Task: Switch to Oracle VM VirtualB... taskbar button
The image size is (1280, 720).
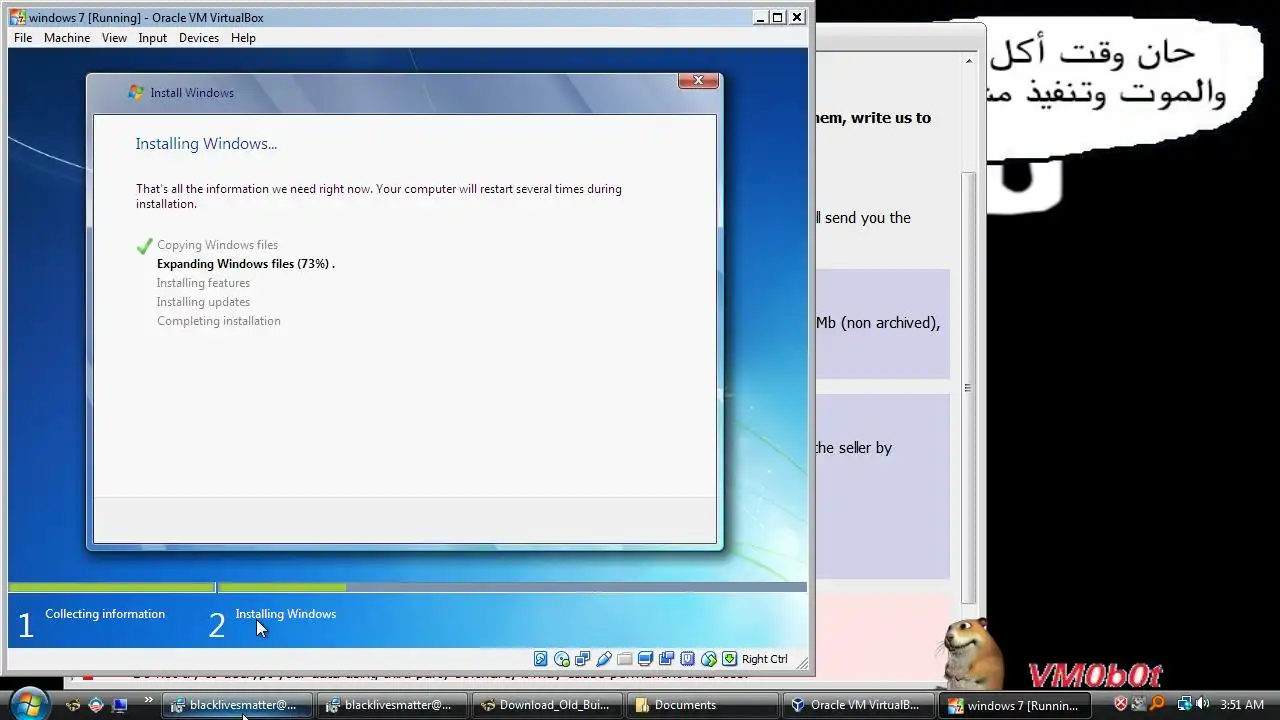Action: [x=858, y=705]
